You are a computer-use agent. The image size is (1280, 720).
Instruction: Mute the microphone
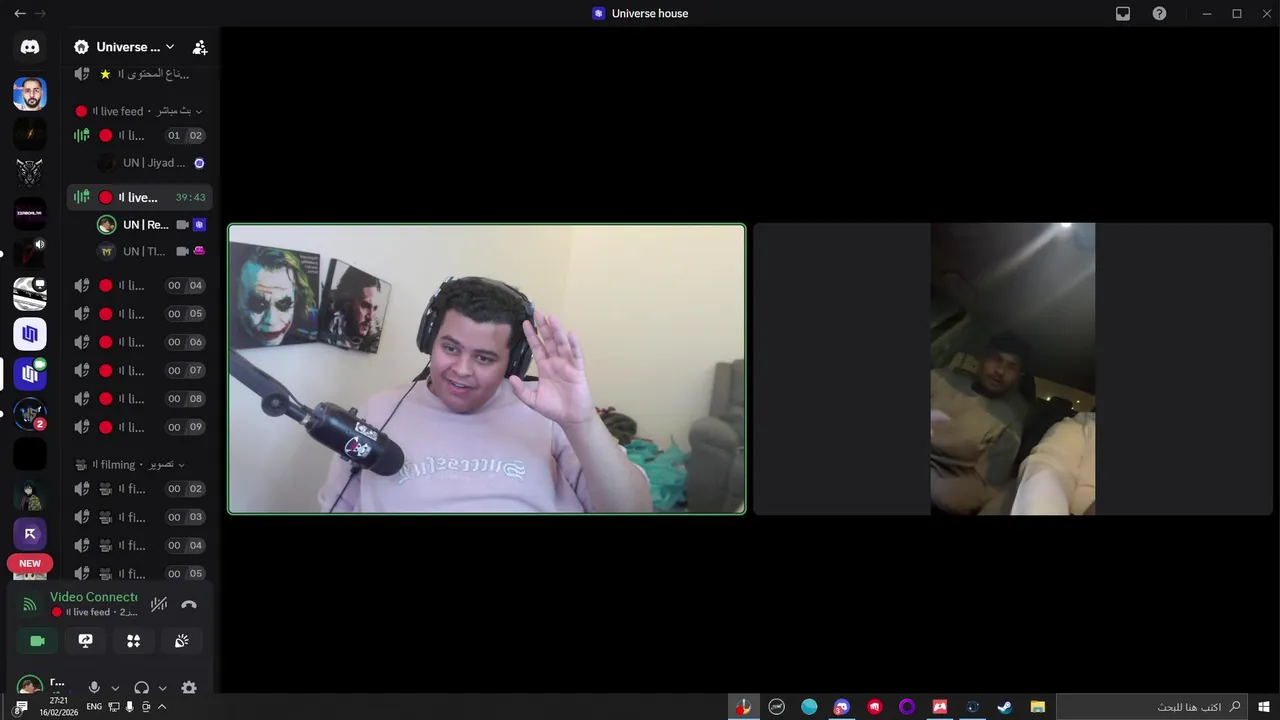pos(94,688)
